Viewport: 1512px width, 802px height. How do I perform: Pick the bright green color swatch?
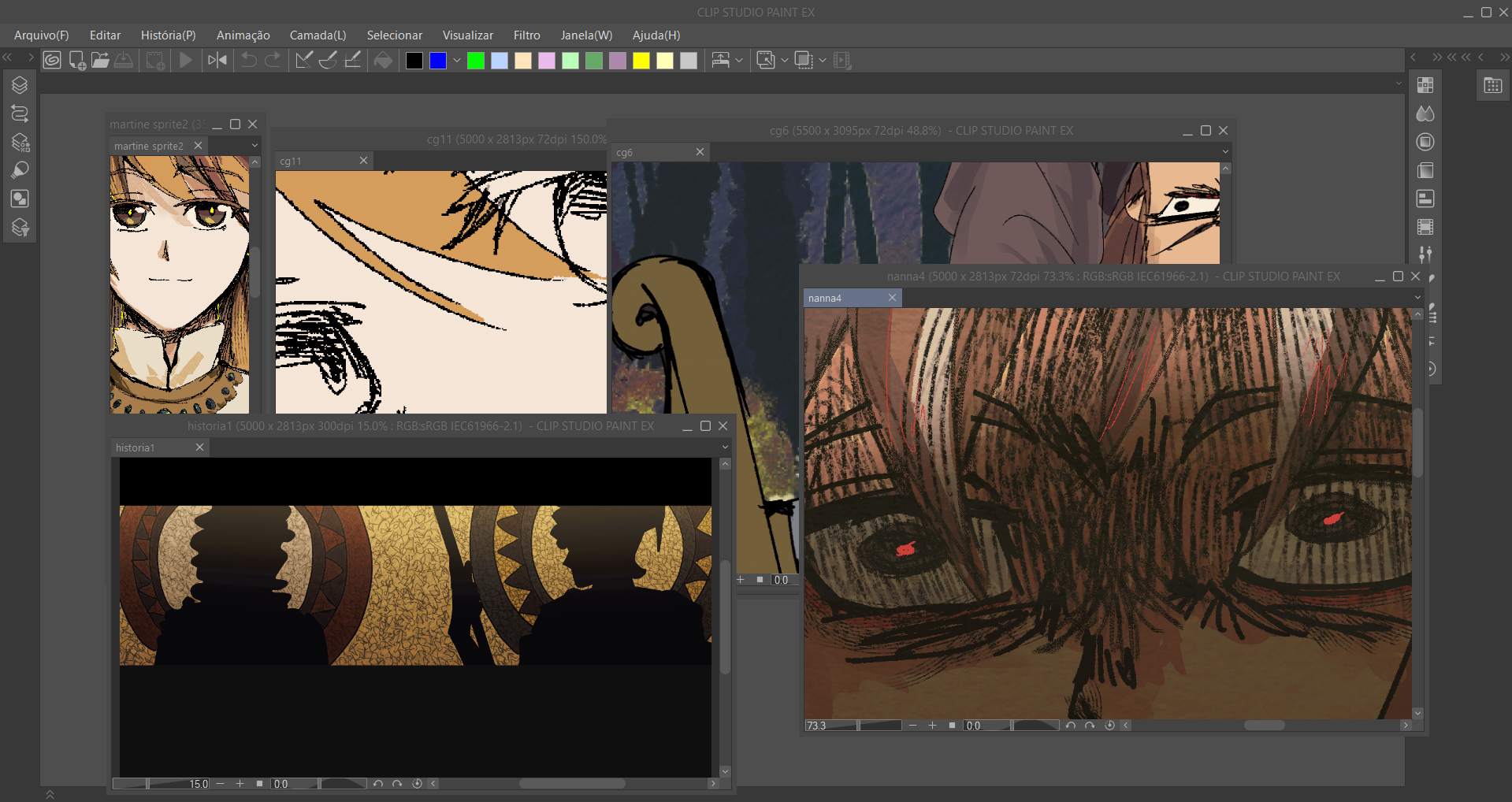(x=476, y=61)
